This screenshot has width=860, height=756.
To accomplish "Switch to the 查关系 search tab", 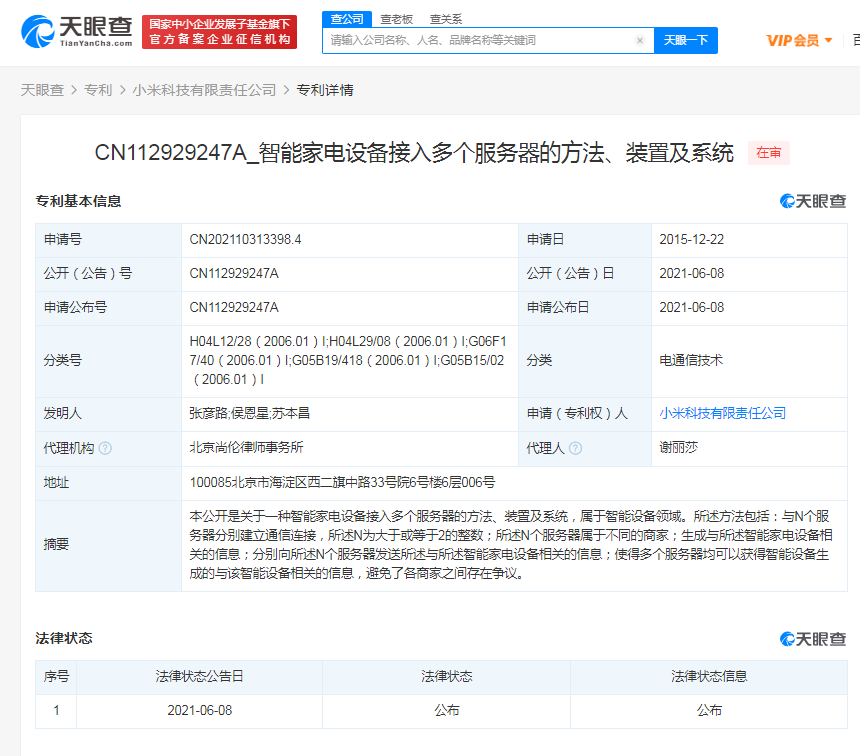I will [445, 19].
